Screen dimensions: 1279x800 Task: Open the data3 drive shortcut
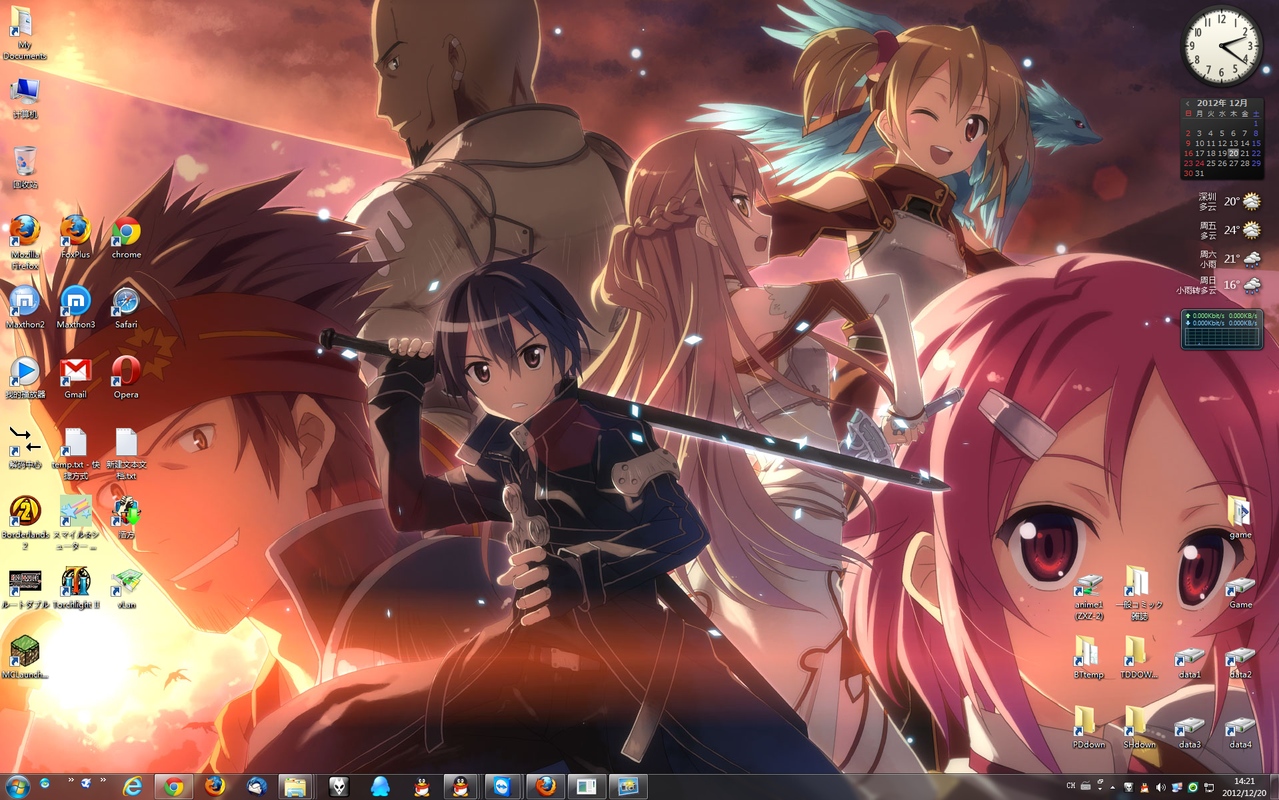point(1190,732)
